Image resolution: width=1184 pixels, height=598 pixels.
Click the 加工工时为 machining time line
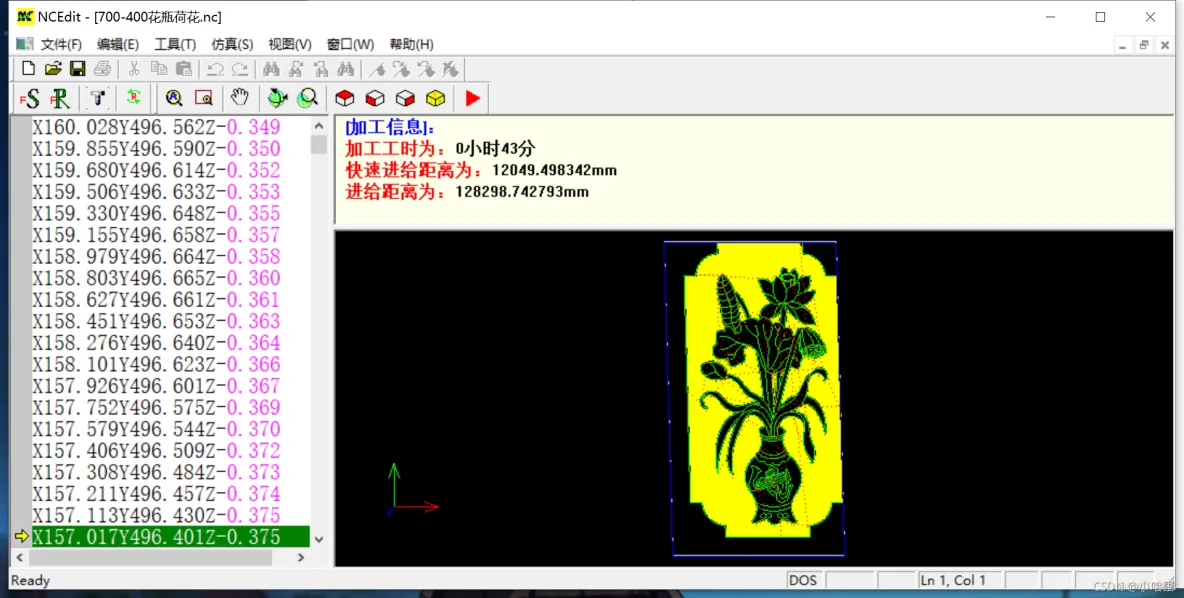[x=440, y=148]
